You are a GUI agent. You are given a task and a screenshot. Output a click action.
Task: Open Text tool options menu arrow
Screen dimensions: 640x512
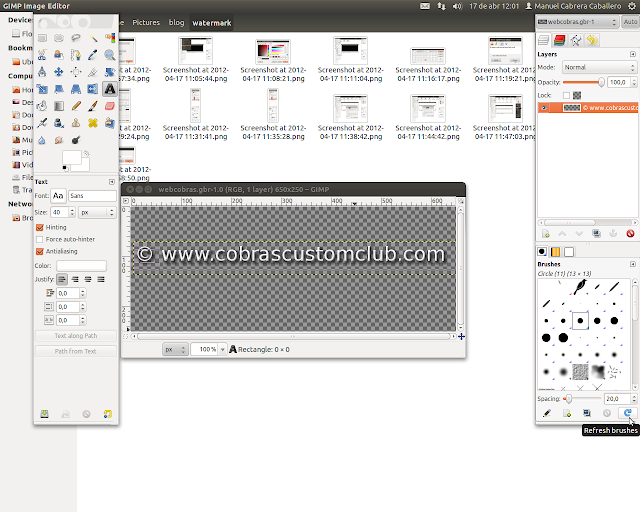coord(112,182)
